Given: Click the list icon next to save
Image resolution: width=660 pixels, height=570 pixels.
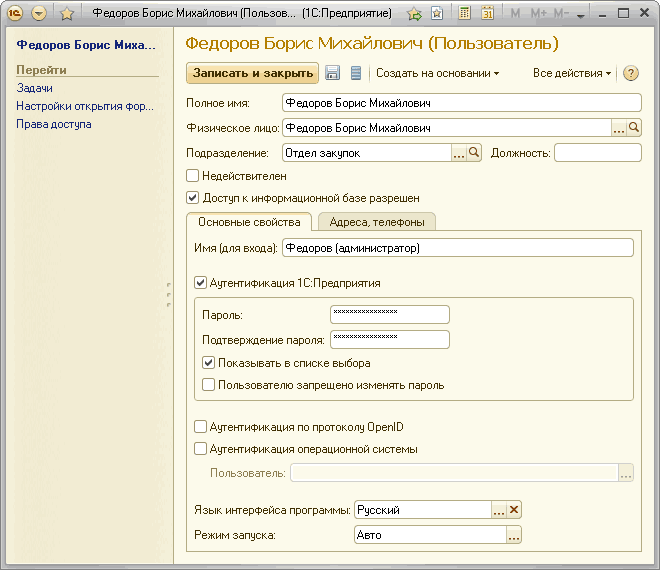Looking at the screenshot, I should click(355, 73).
